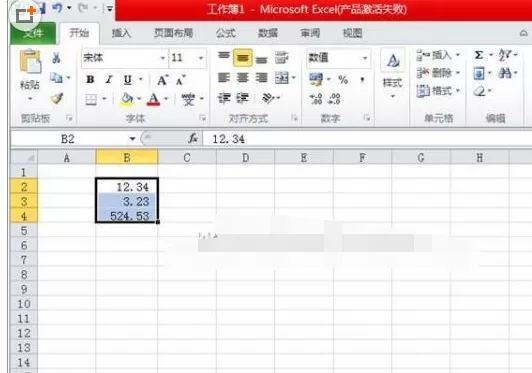Open Customize Quick Access Toolbar dropdown
This screenshot has height=373, width=532.
[x=110, y=9]
